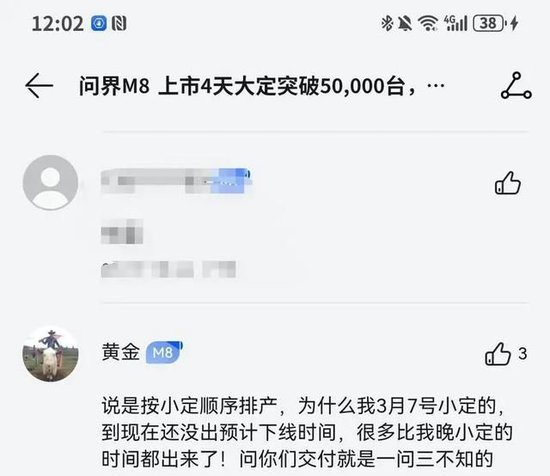Image resolution: width=550 pixels, height=476 pixels.
Task: Tap the Wi-Fi status icon
Action: (428, 24)
